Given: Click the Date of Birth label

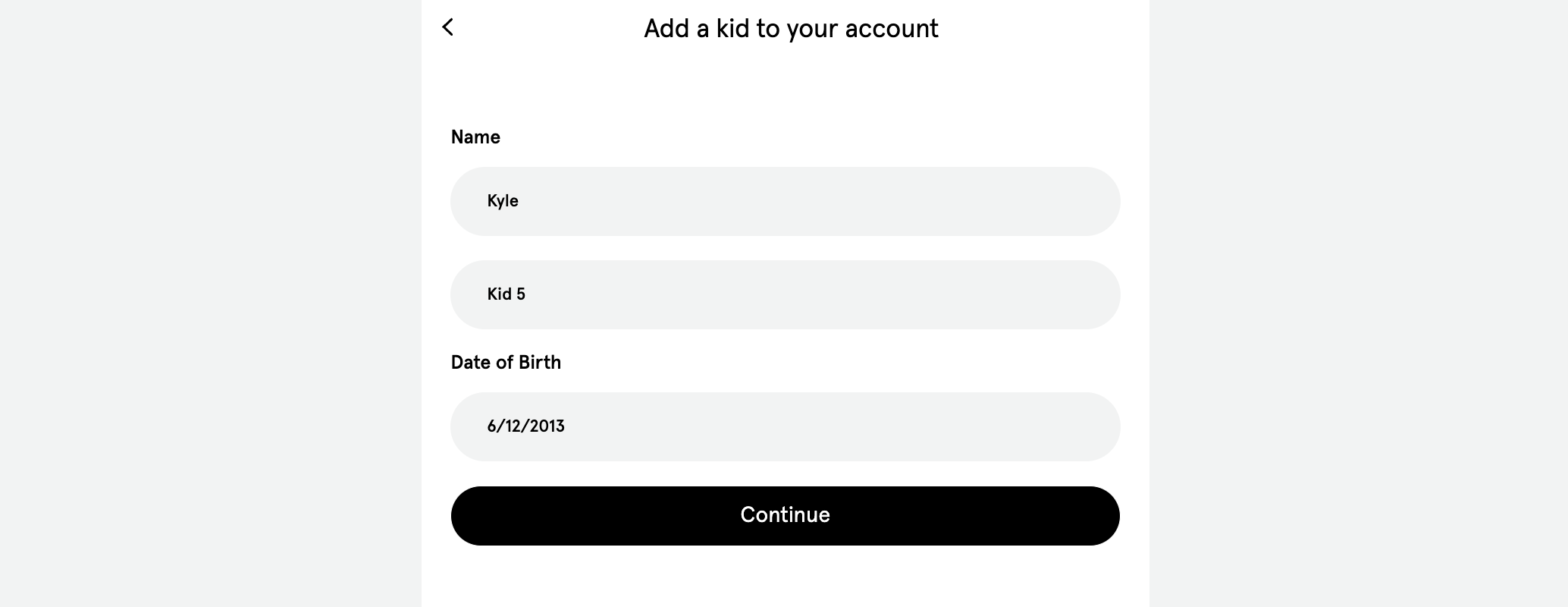Looking at the screenshot, I should [x=506, y=363].
